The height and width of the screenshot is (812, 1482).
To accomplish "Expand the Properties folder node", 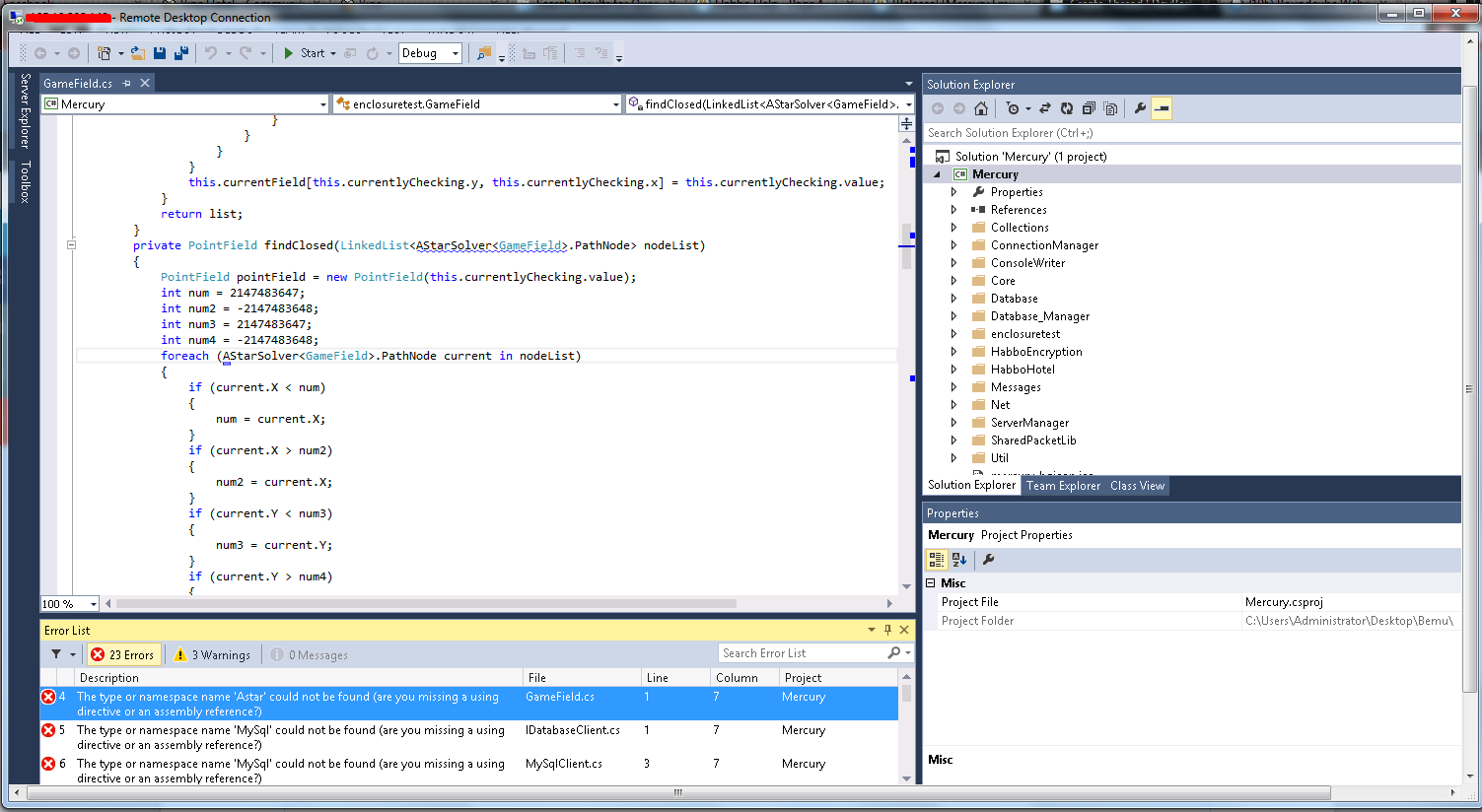I will (953, 192).
